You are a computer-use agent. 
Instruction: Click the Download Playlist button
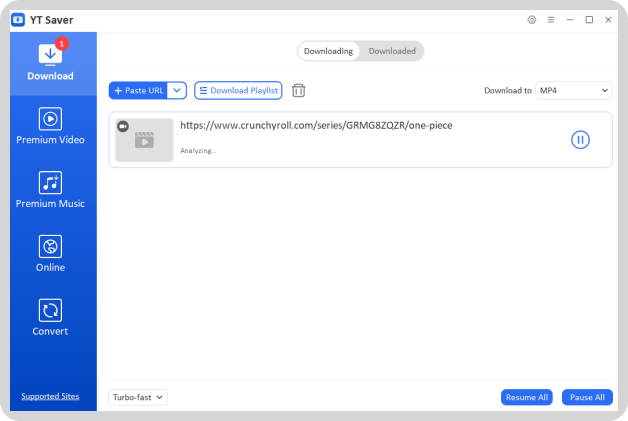238,91
